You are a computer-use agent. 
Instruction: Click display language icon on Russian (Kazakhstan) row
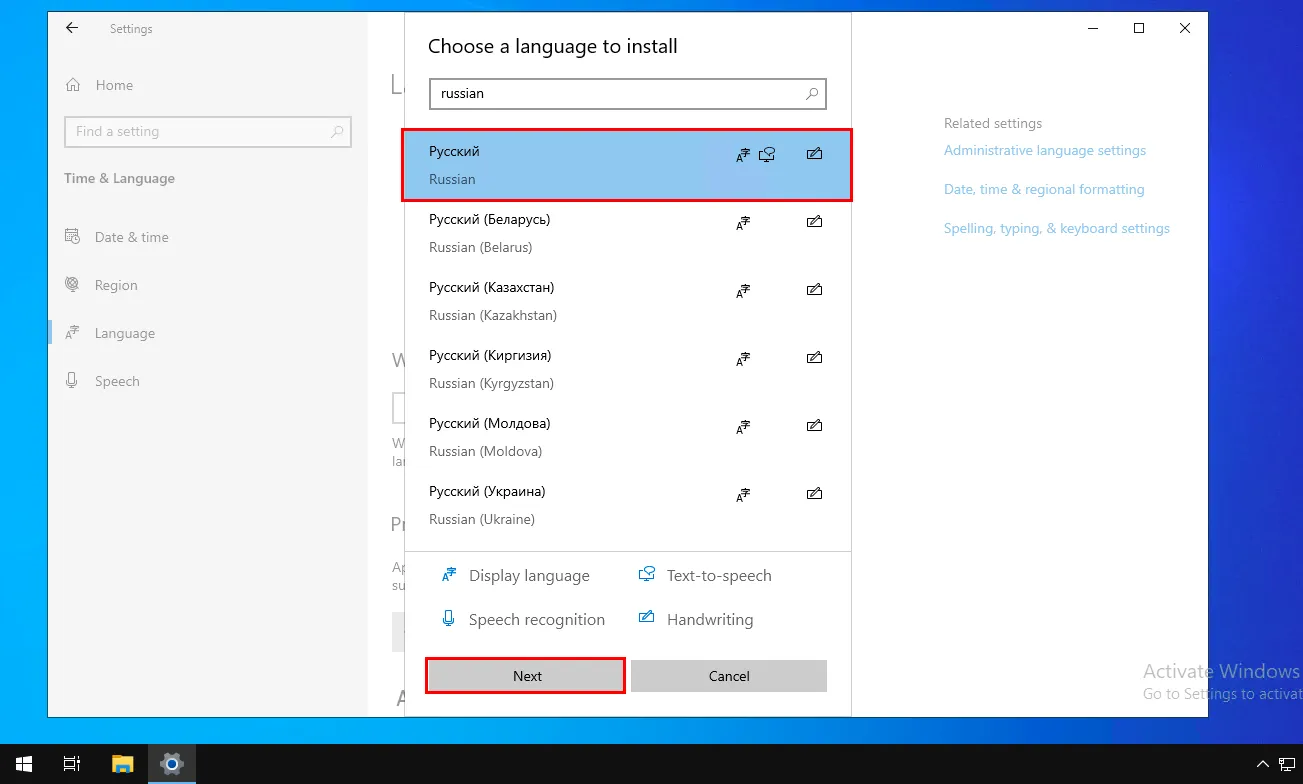pyautogui.click(x=743, y=291)
